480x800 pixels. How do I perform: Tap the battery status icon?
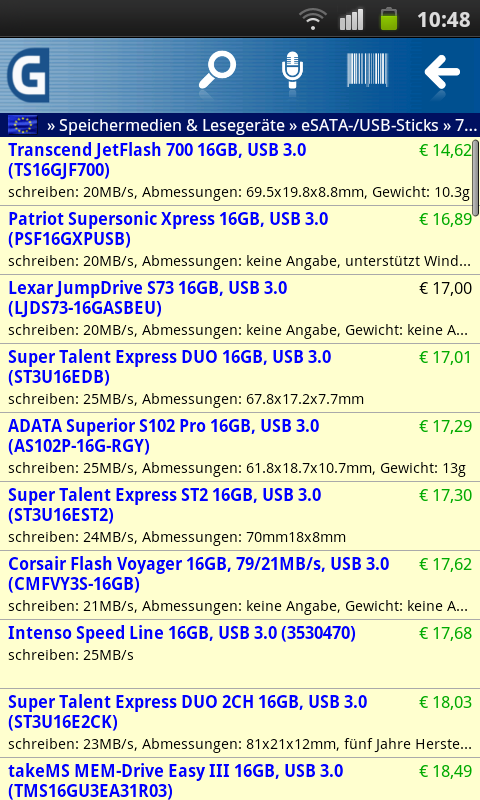389,19
